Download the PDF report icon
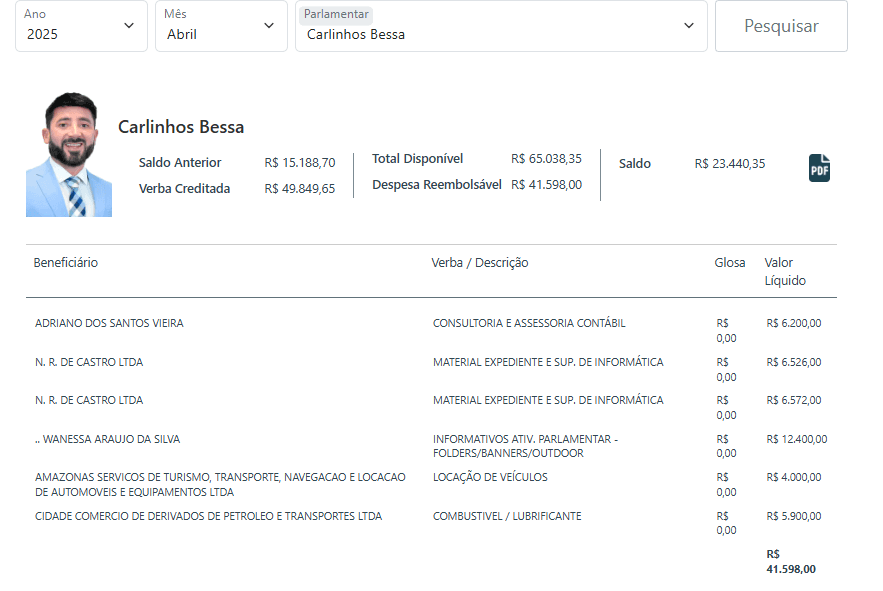883x591 pixels. click(x=819, y=168)
